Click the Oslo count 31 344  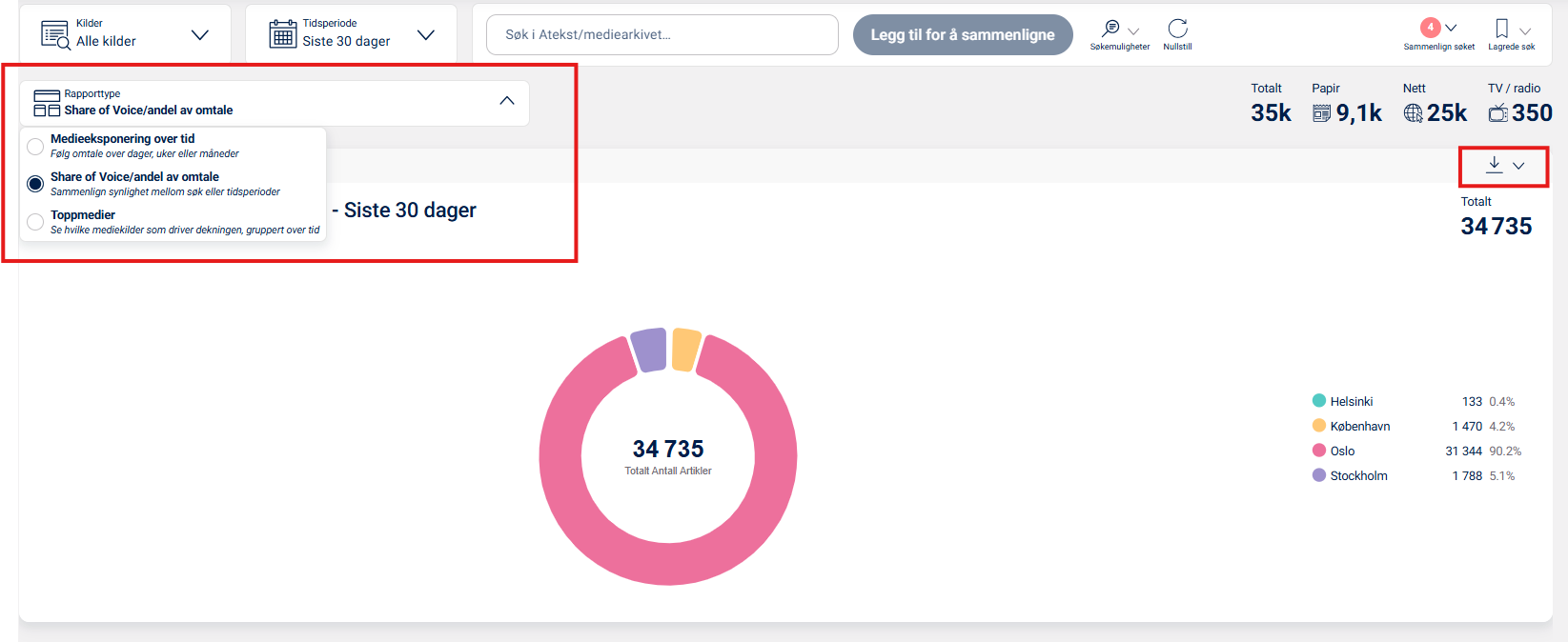tap(1463, 451)
